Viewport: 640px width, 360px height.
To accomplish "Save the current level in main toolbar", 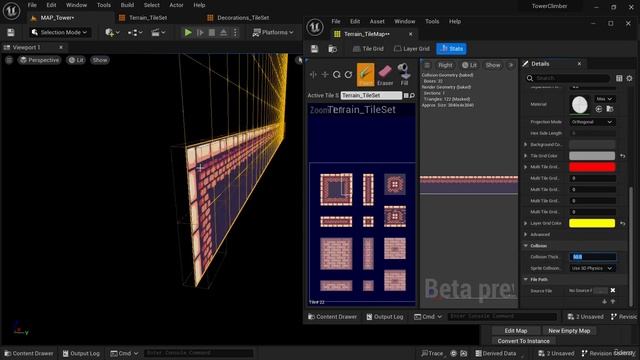I will [x=11, y=32].
